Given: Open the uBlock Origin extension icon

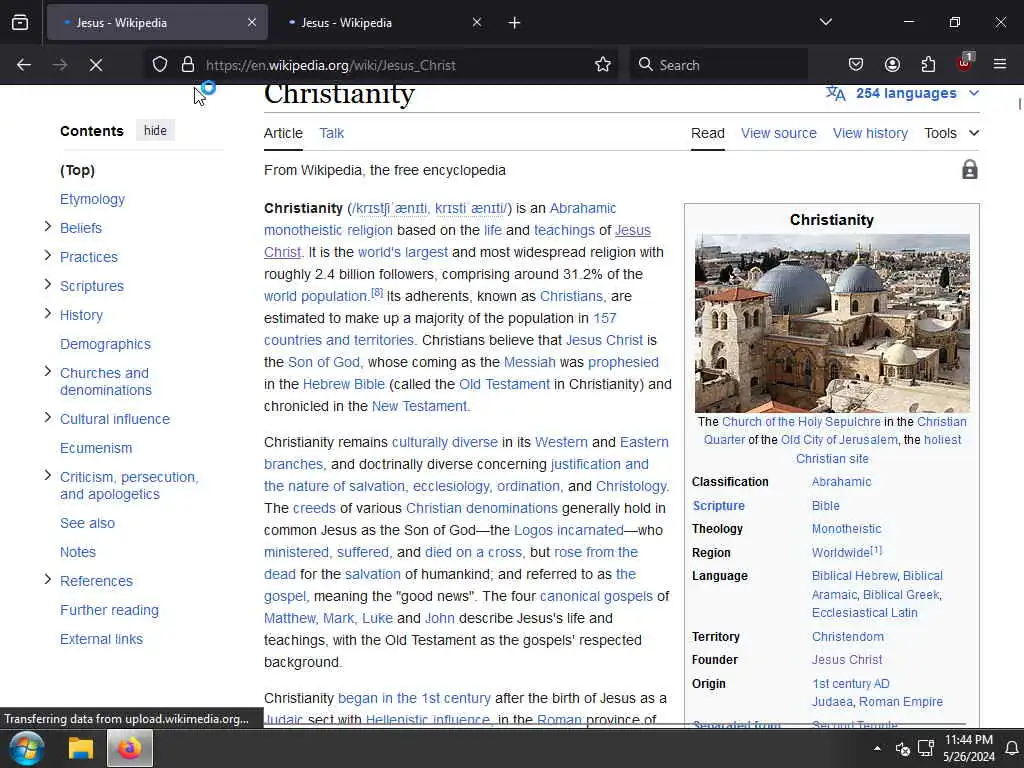Looking at the screenshot, I should [965, 63].
